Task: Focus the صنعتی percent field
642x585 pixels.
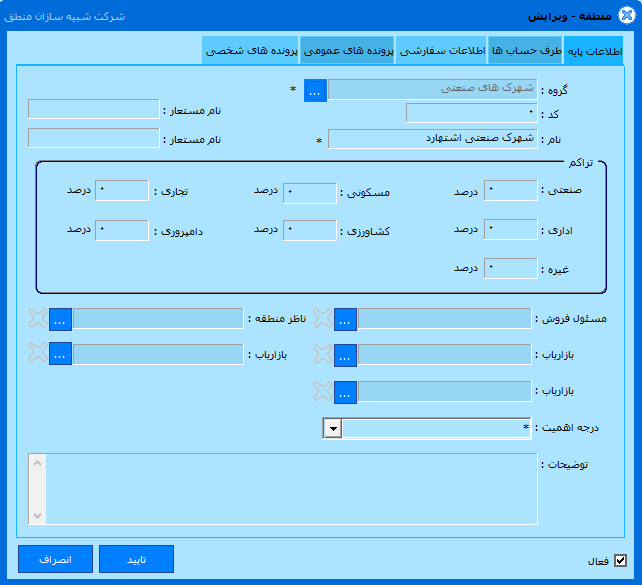Action: [x=511, y=190]
